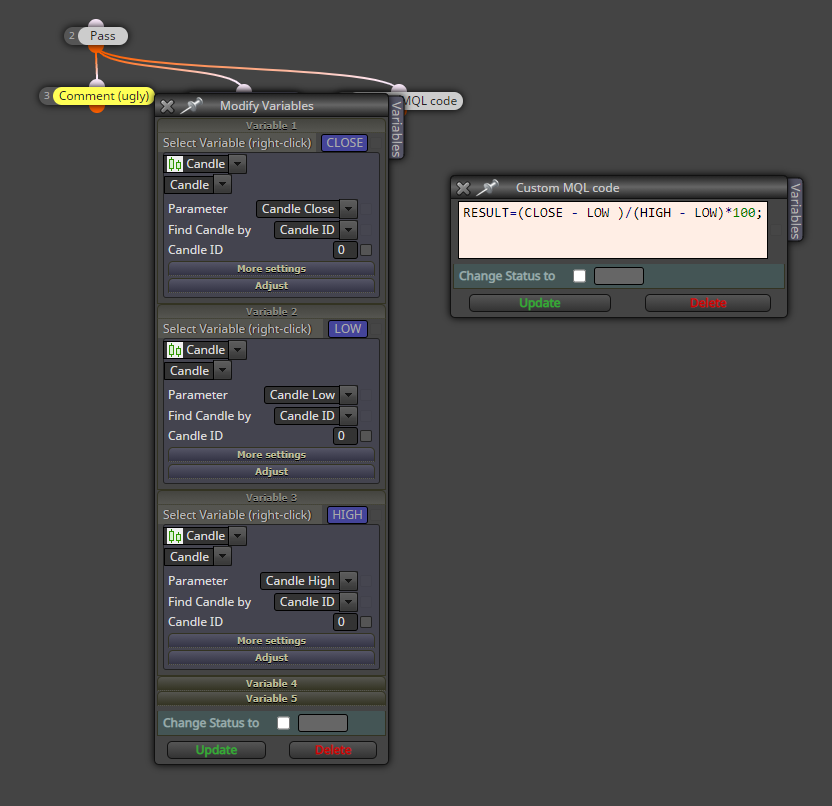Open the Candle Close parameter dropdown

coord(348,209)
